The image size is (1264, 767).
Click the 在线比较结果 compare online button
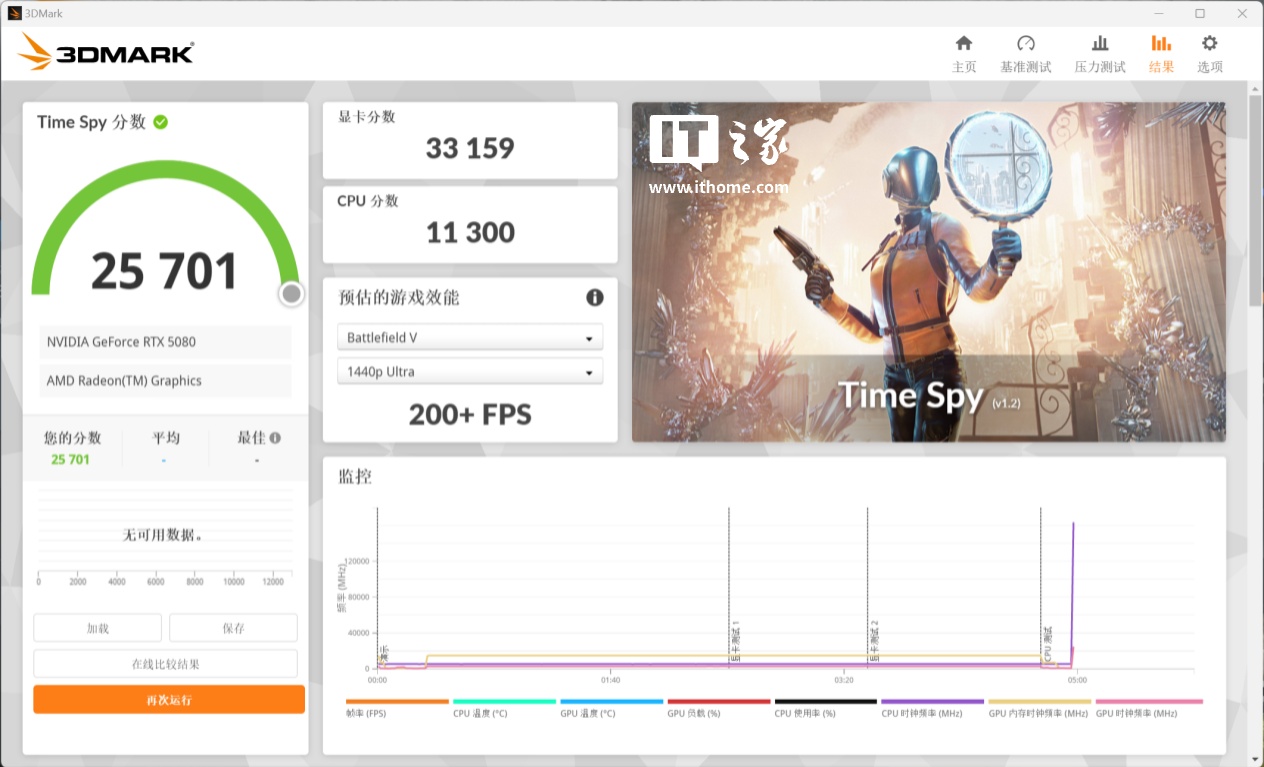165,664
